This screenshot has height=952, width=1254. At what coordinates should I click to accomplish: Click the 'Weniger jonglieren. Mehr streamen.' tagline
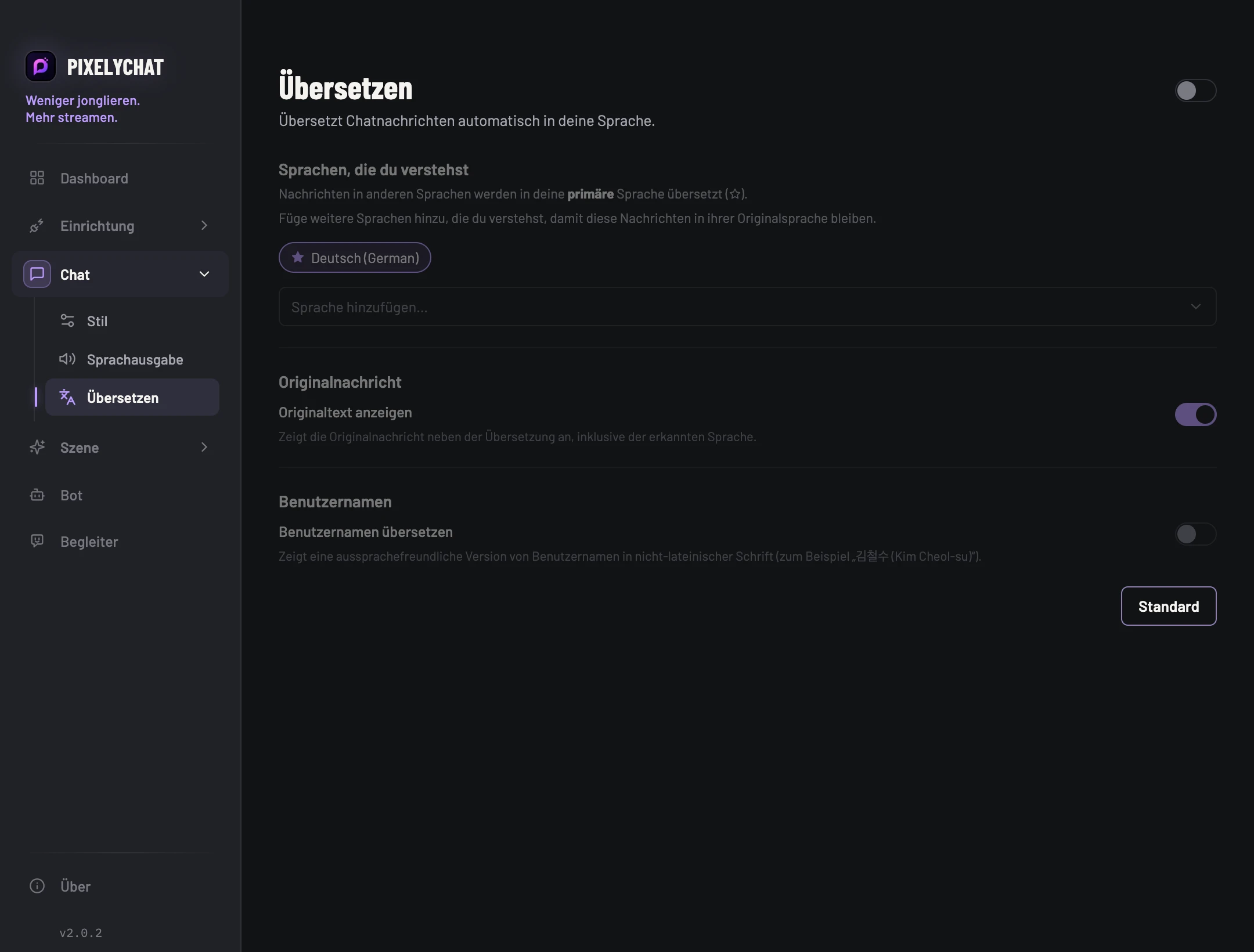pos(83,109)
